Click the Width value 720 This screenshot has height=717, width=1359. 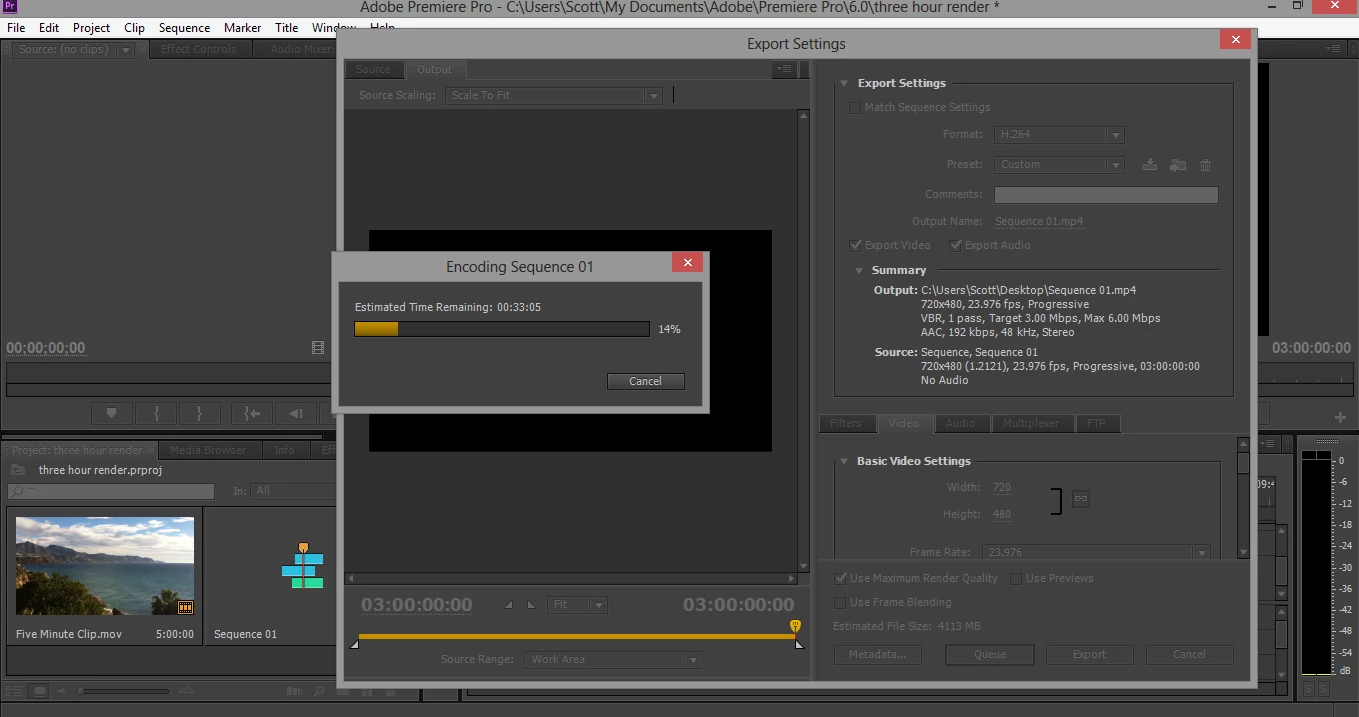click(1002, 488)
